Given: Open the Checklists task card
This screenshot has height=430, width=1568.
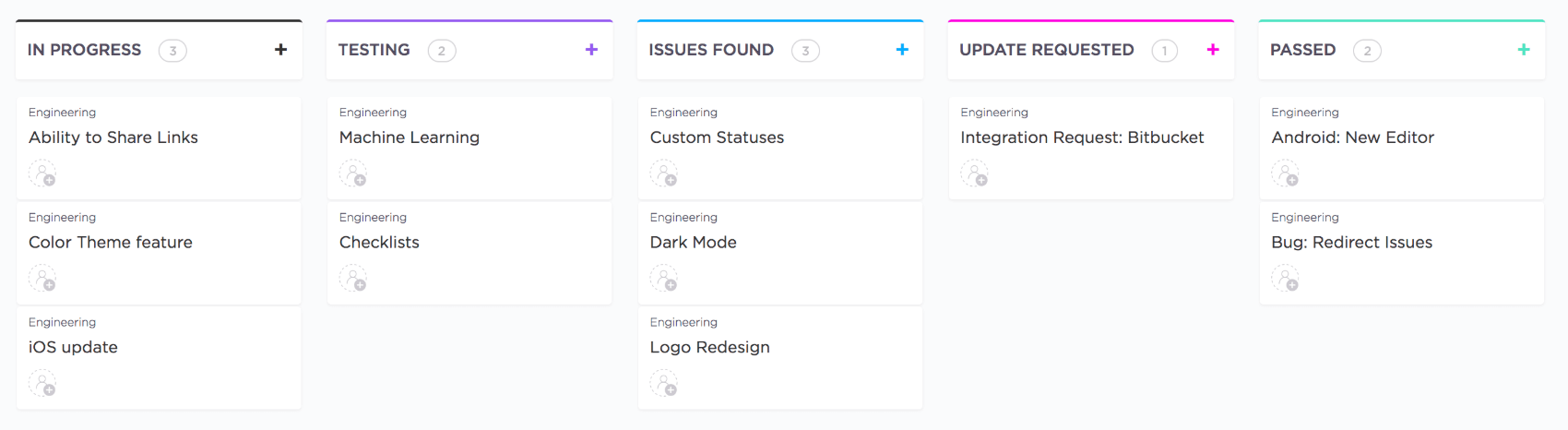Looking at the screenshot, I should pos(379,243).
